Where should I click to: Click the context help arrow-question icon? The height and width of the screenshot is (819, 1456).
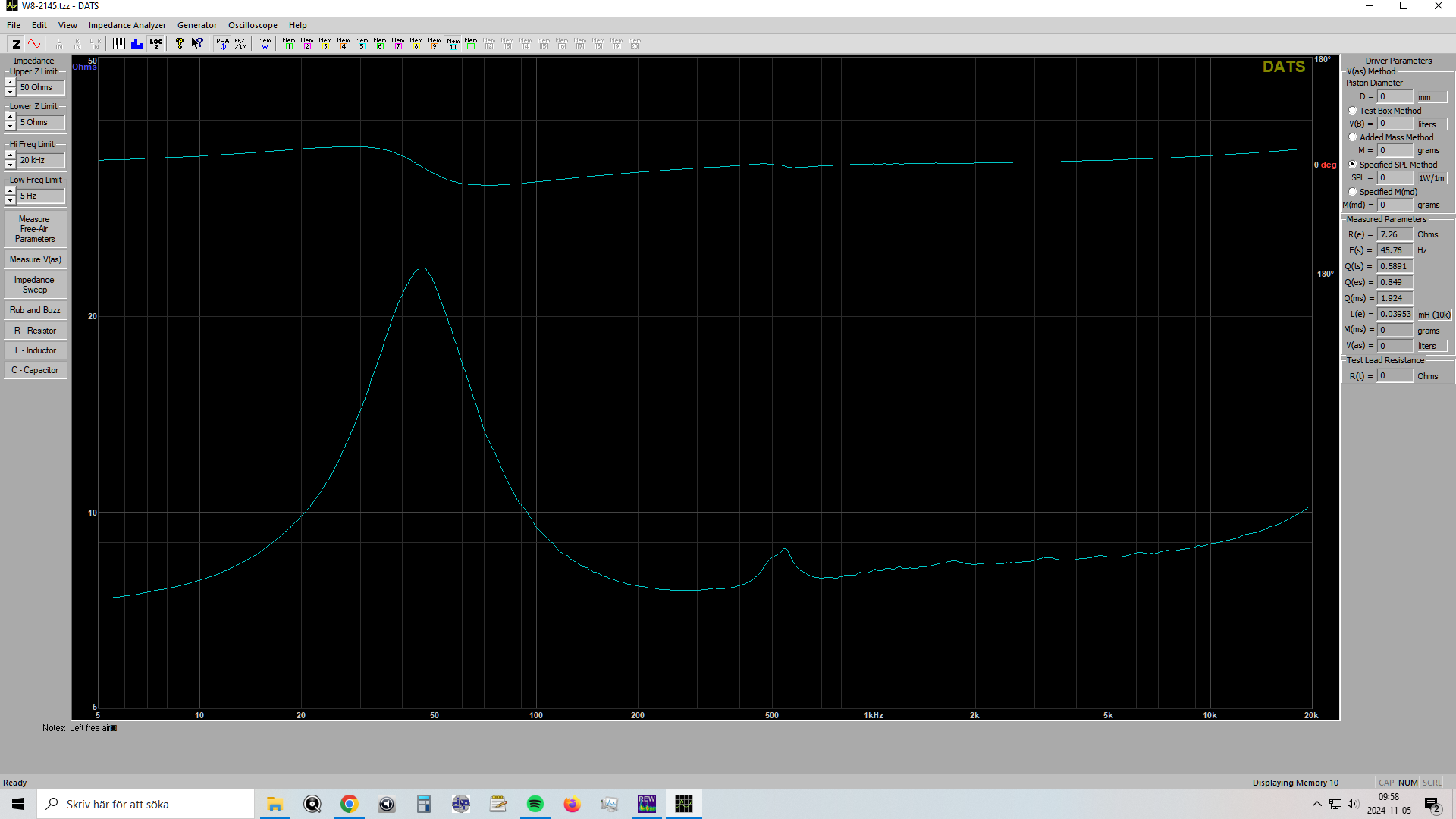click(197, 44)
